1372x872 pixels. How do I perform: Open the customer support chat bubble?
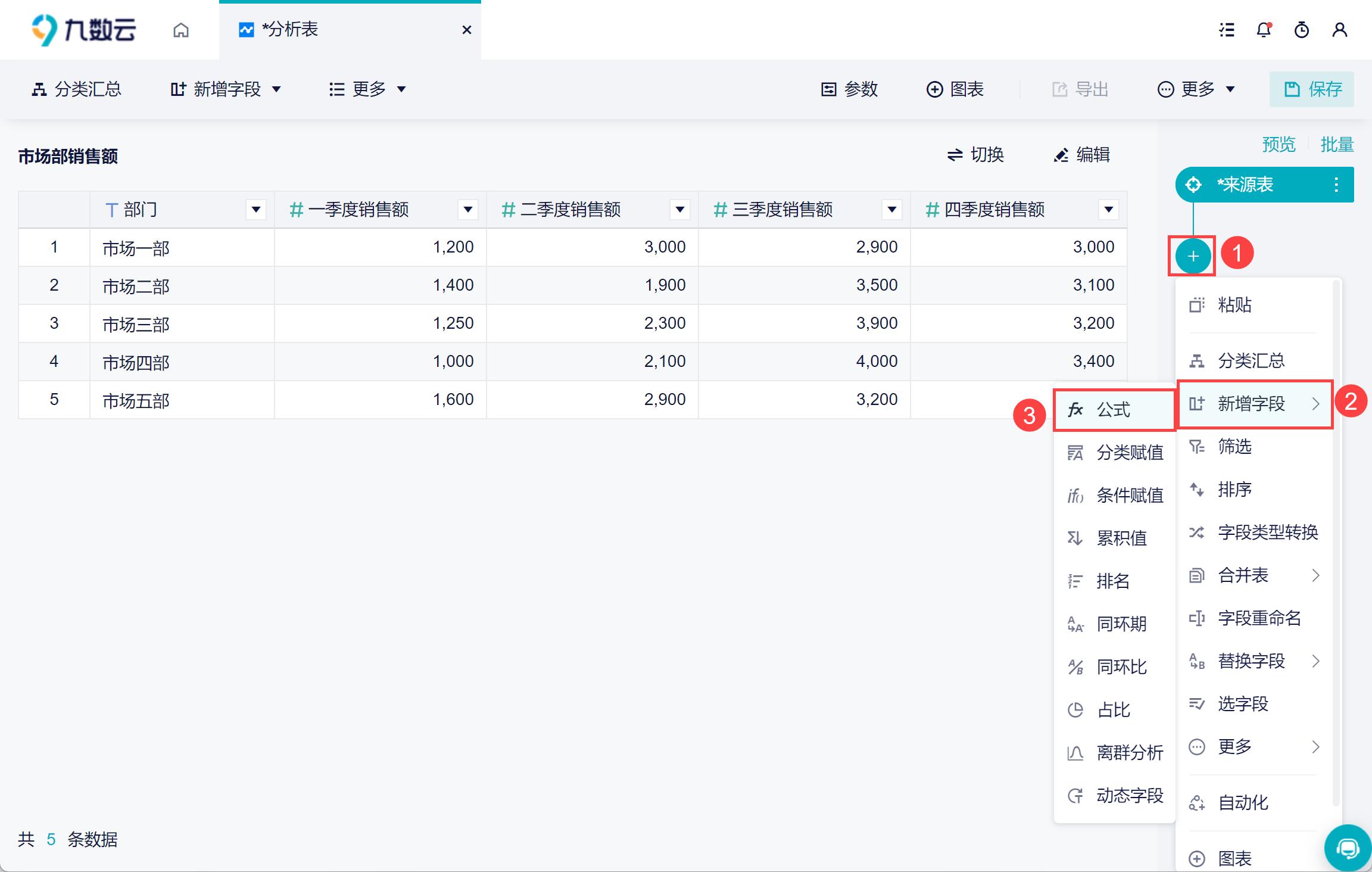click(x=1348, y=848)
